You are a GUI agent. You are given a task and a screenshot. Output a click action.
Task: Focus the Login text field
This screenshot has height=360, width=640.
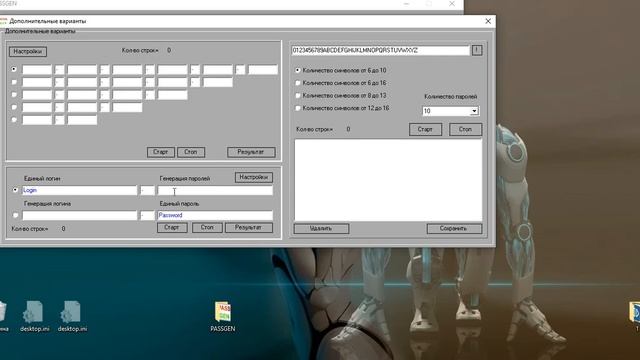80,190
